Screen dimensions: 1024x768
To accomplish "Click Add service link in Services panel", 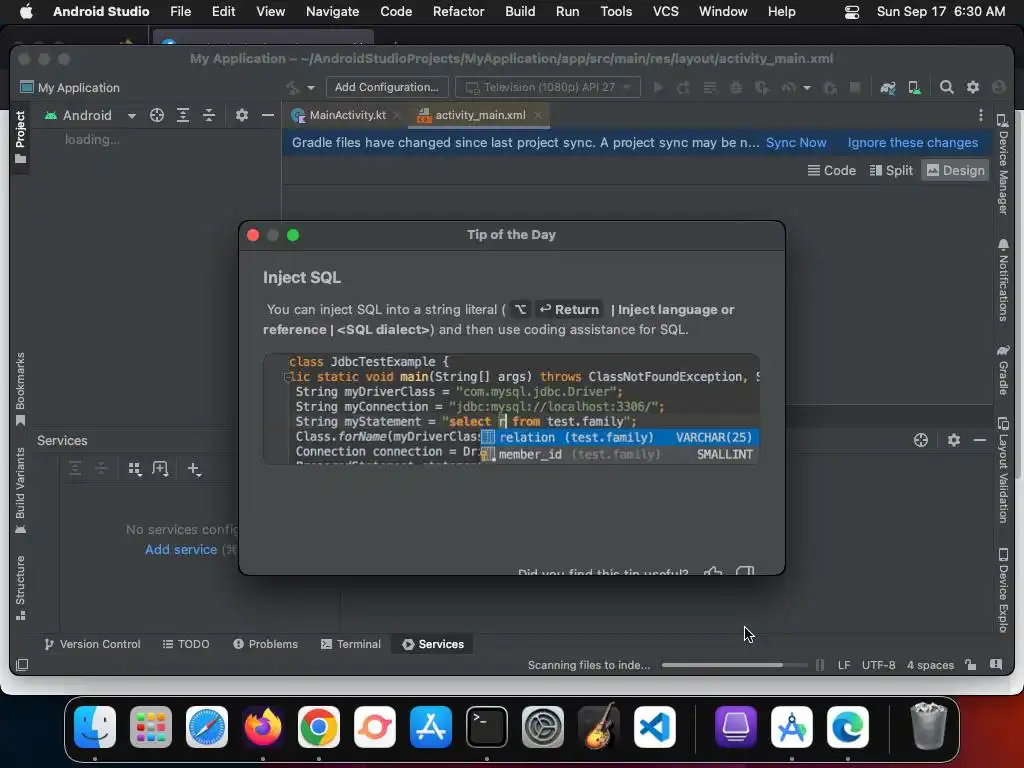I will coord(181,549).
